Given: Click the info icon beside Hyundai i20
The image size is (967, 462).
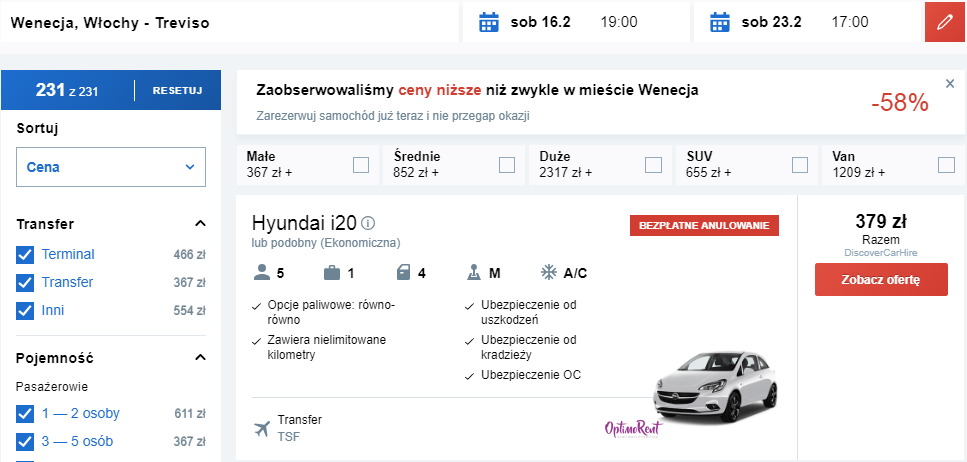Looking at the screenshot, I should (x=368, y=223).
